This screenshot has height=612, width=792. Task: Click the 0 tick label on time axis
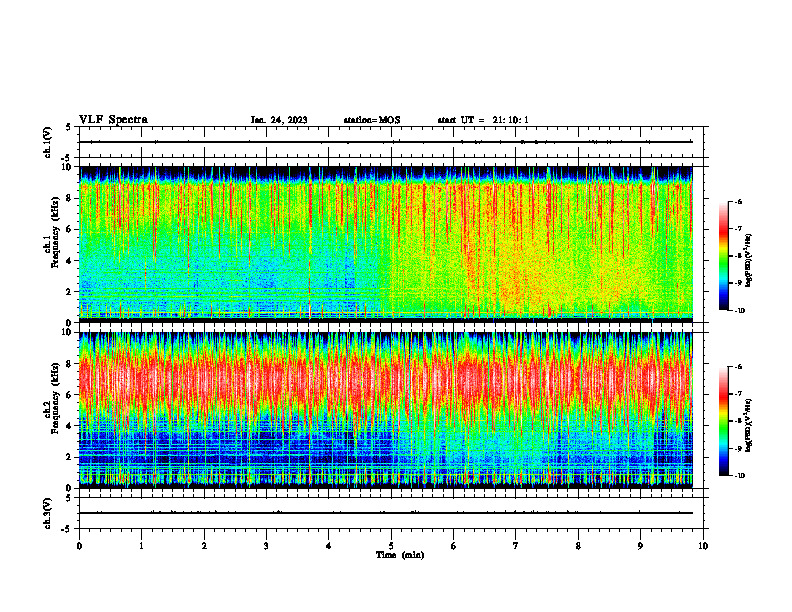point(79,546)
